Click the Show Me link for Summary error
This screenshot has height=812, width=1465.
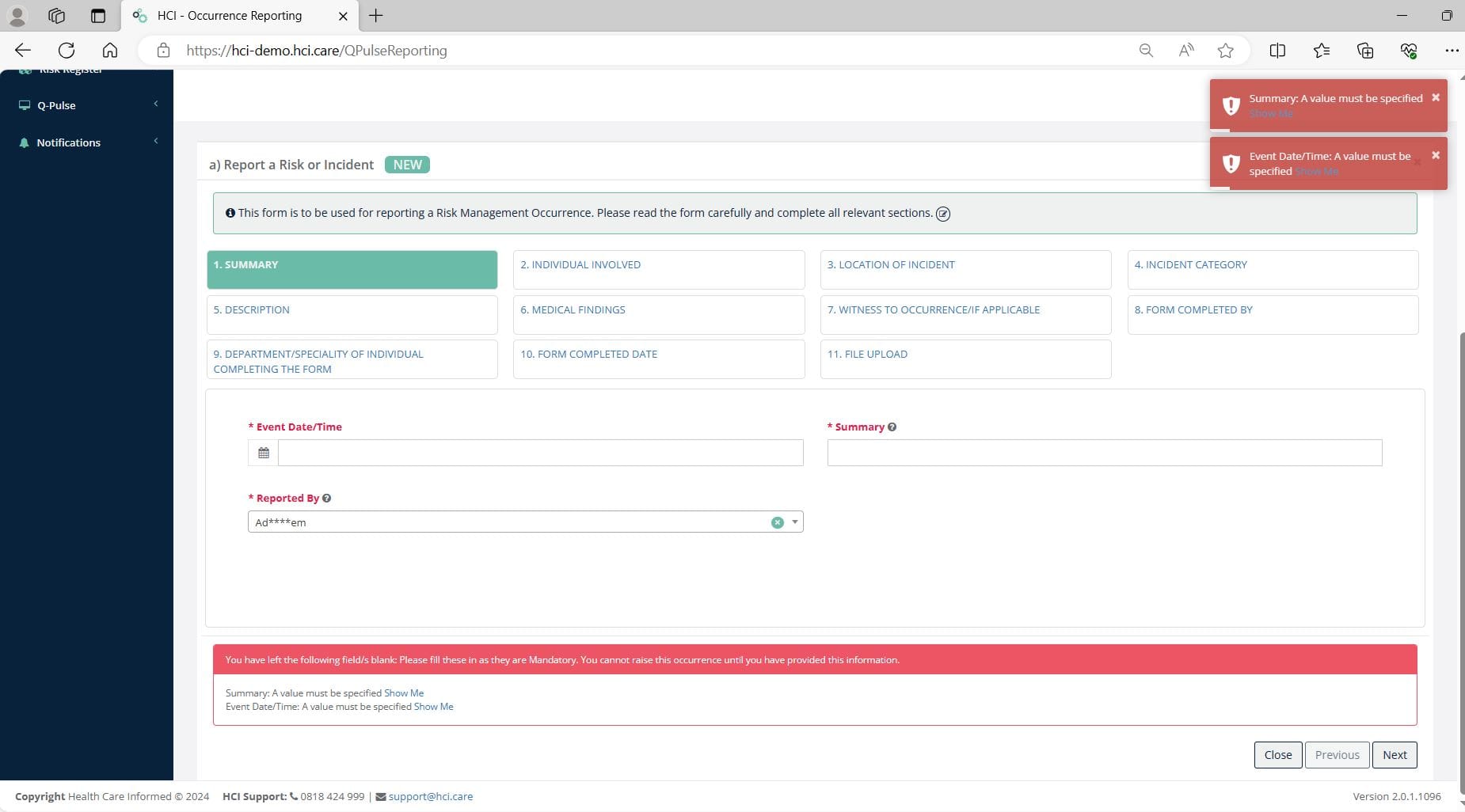(x=404, y=692)
